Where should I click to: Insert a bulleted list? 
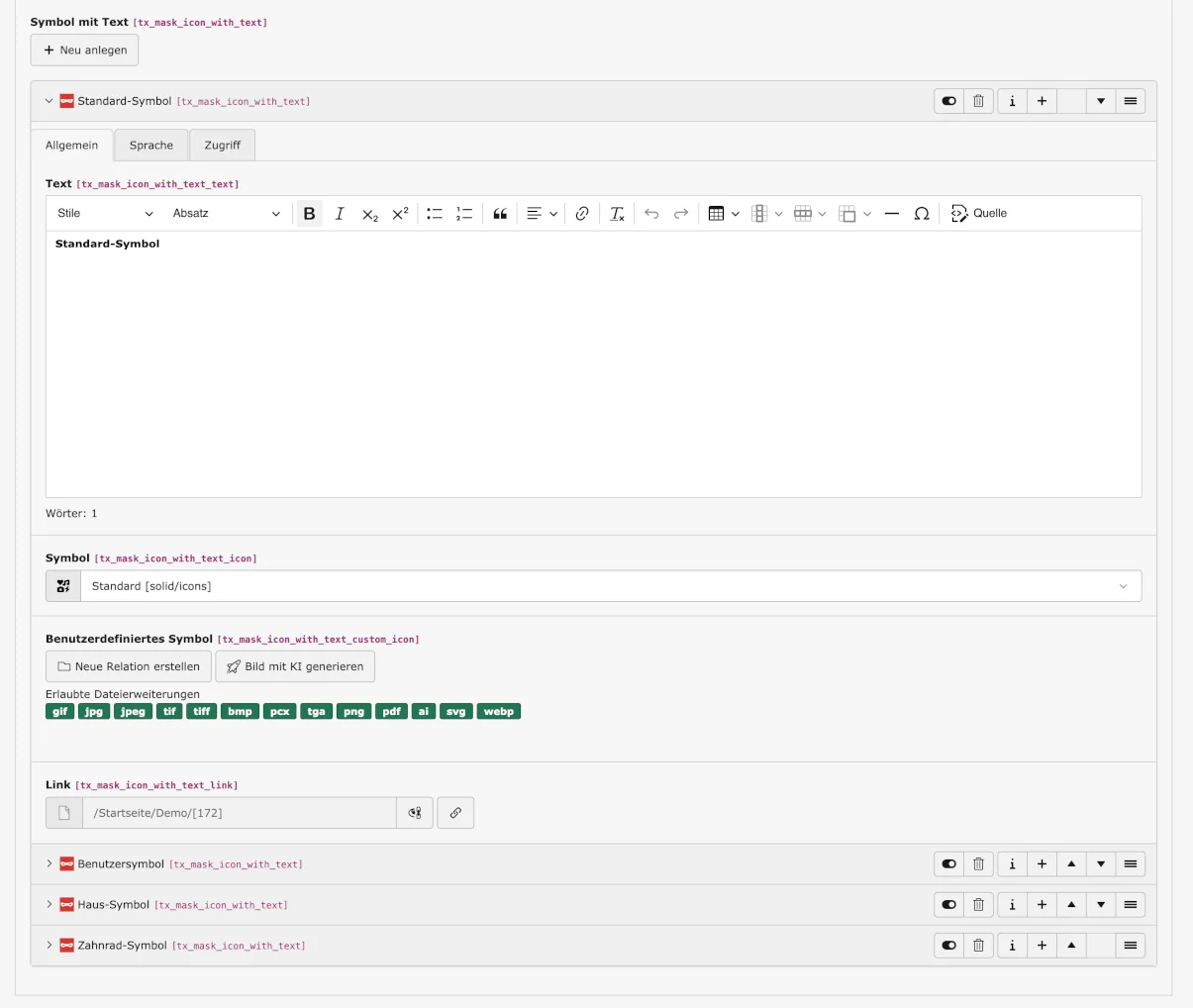pyautogui.click(x=434, y=213)
